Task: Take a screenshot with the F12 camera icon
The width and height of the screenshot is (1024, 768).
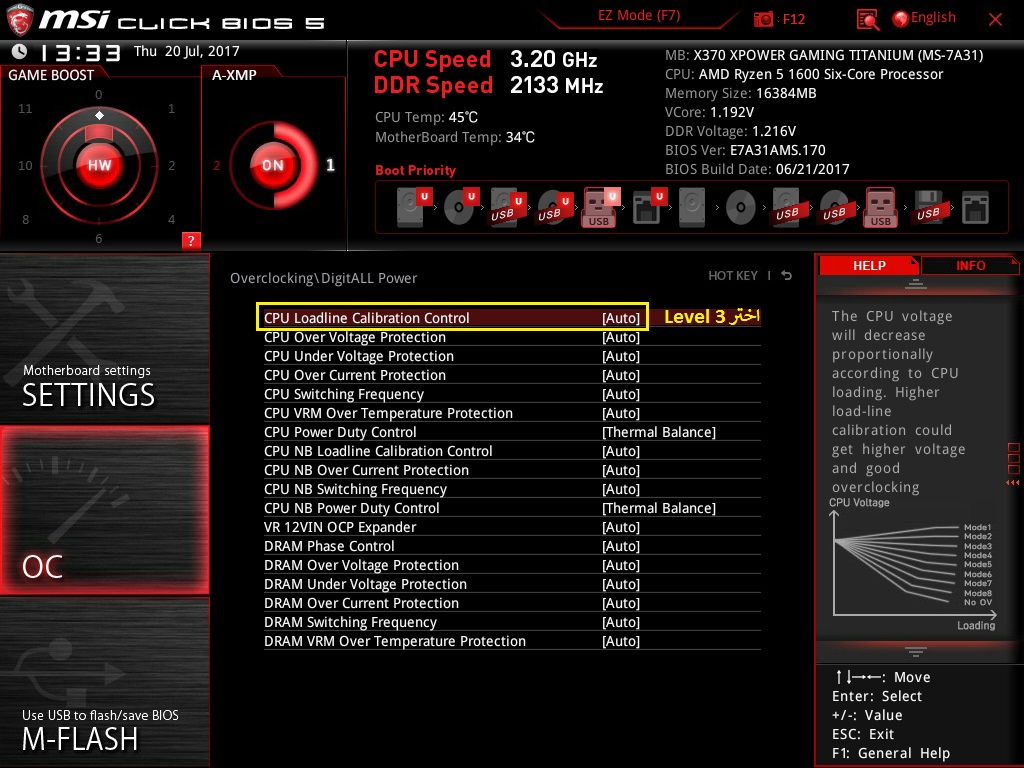Action: 763,20
